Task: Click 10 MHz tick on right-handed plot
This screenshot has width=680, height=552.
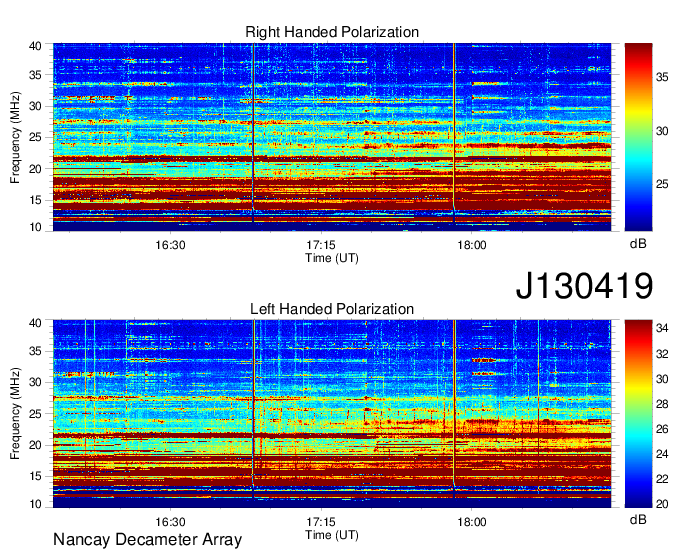Action: tap(35, 227)
